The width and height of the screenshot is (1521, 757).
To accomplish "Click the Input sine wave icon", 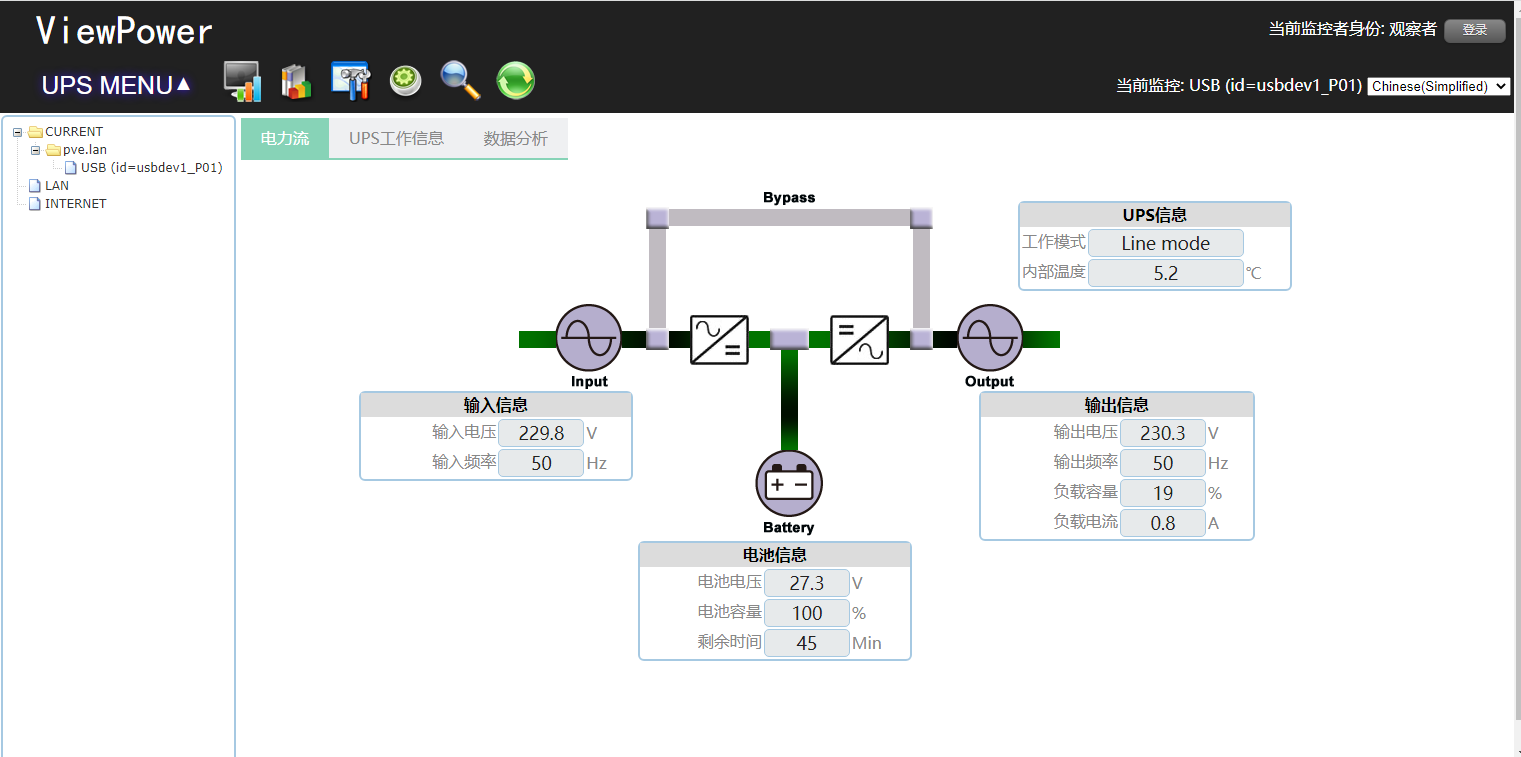I will [x=589, y=338].
